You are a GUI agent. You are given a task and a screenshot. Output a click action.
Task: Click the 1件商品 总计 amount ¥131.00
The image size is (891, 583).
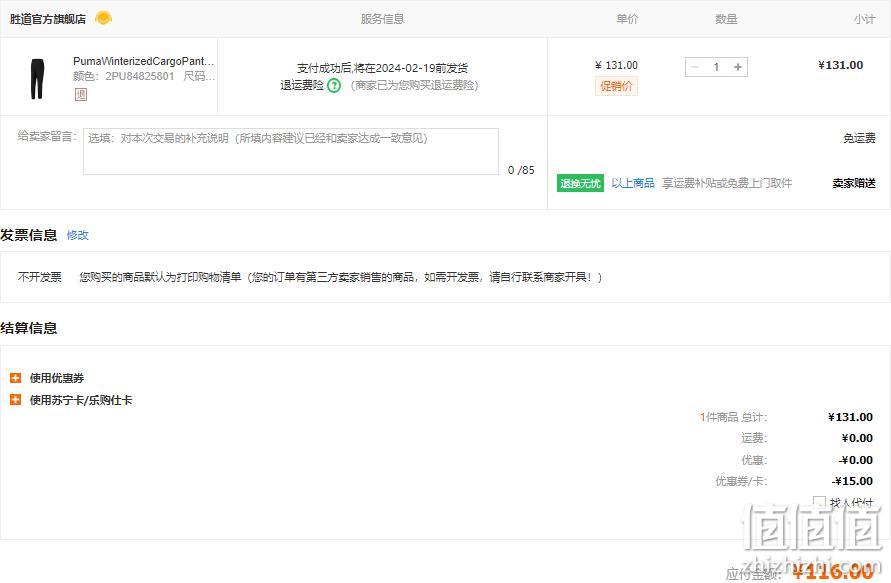(851, 417)
